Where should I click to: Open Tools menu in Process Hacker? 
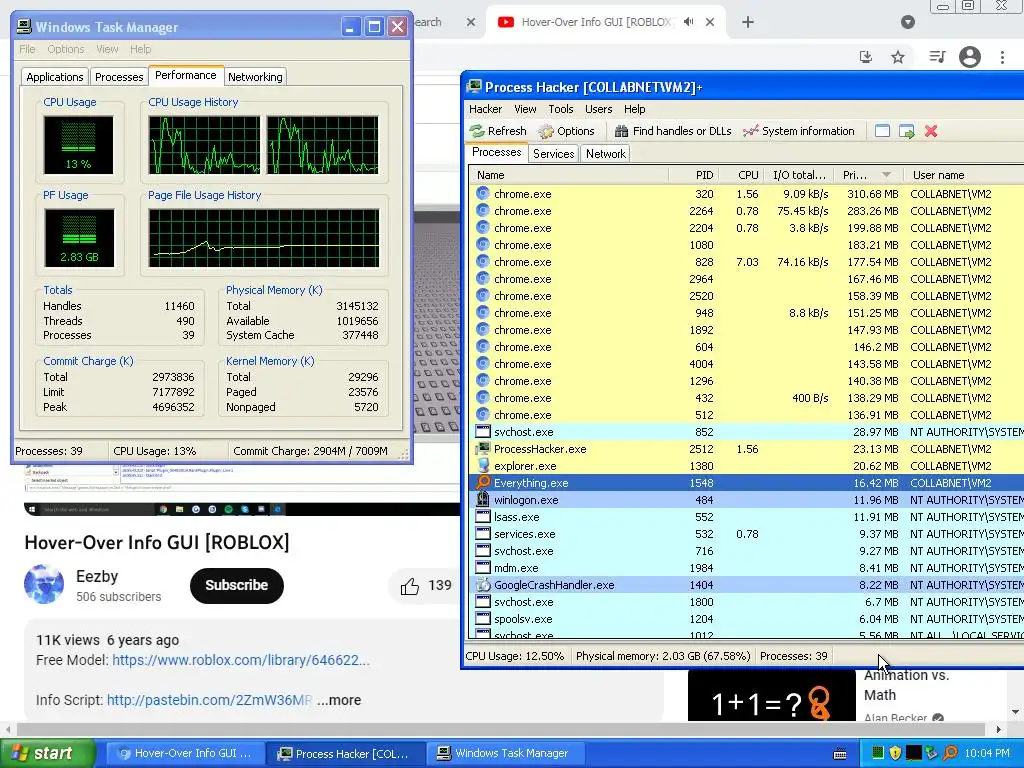click(x=560, y=109)
